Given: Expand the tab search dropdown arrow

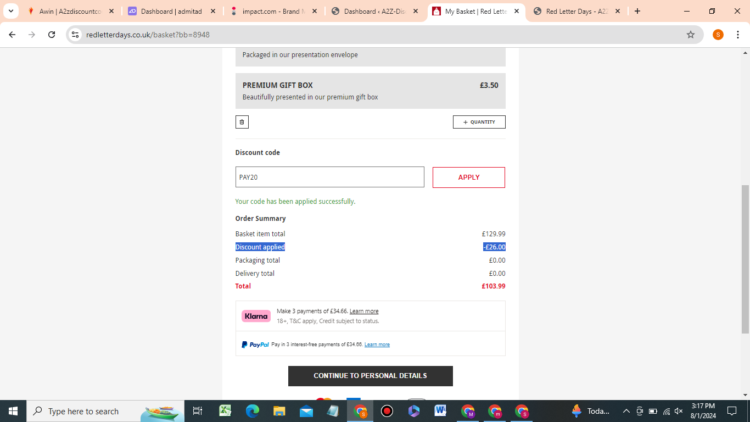Looking at the screenshot, I should pos(11,11).
